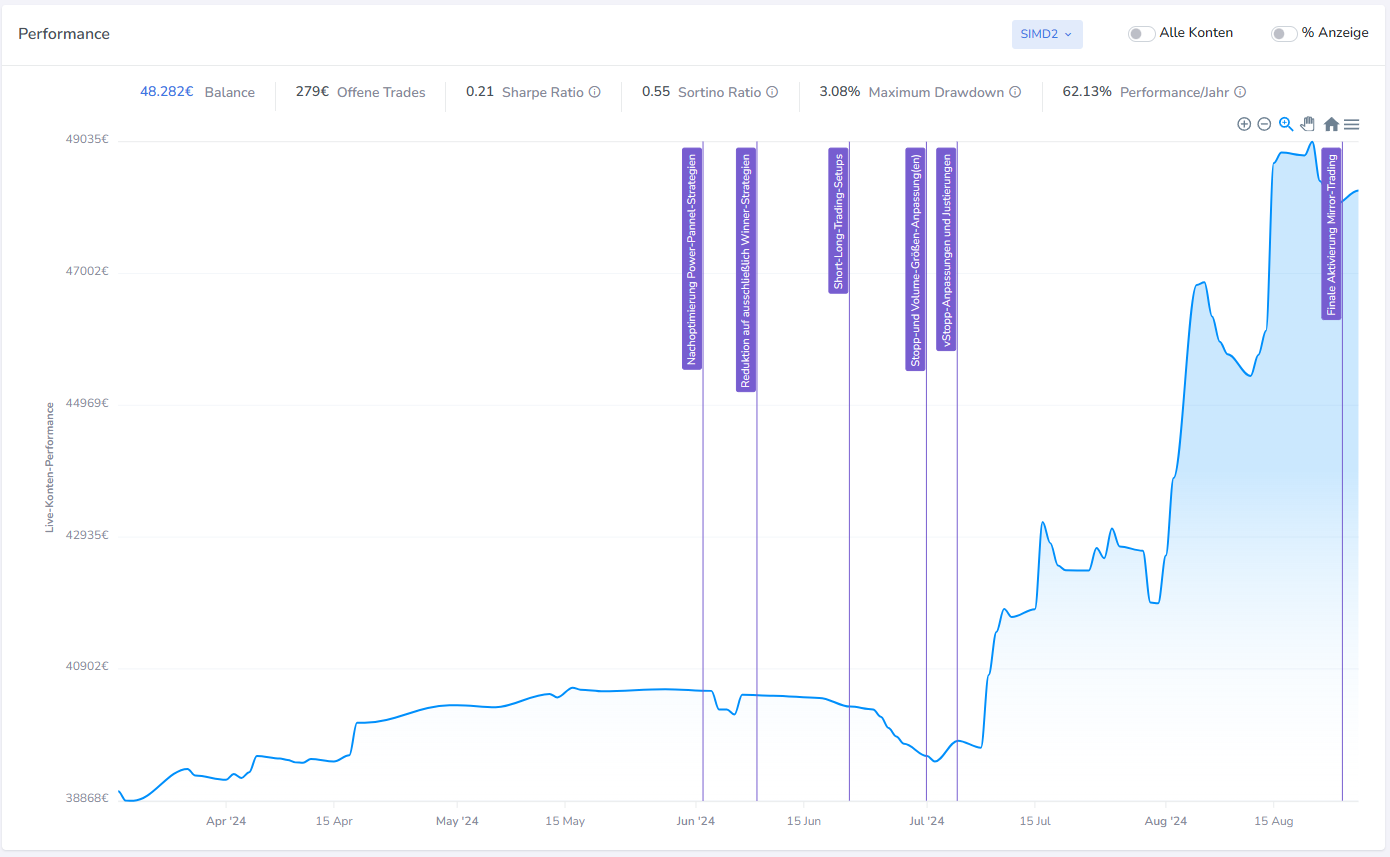Screen dimensions: 1390x857
Task: Click the 48.282€ Balance value
Action: pos(167,92)
